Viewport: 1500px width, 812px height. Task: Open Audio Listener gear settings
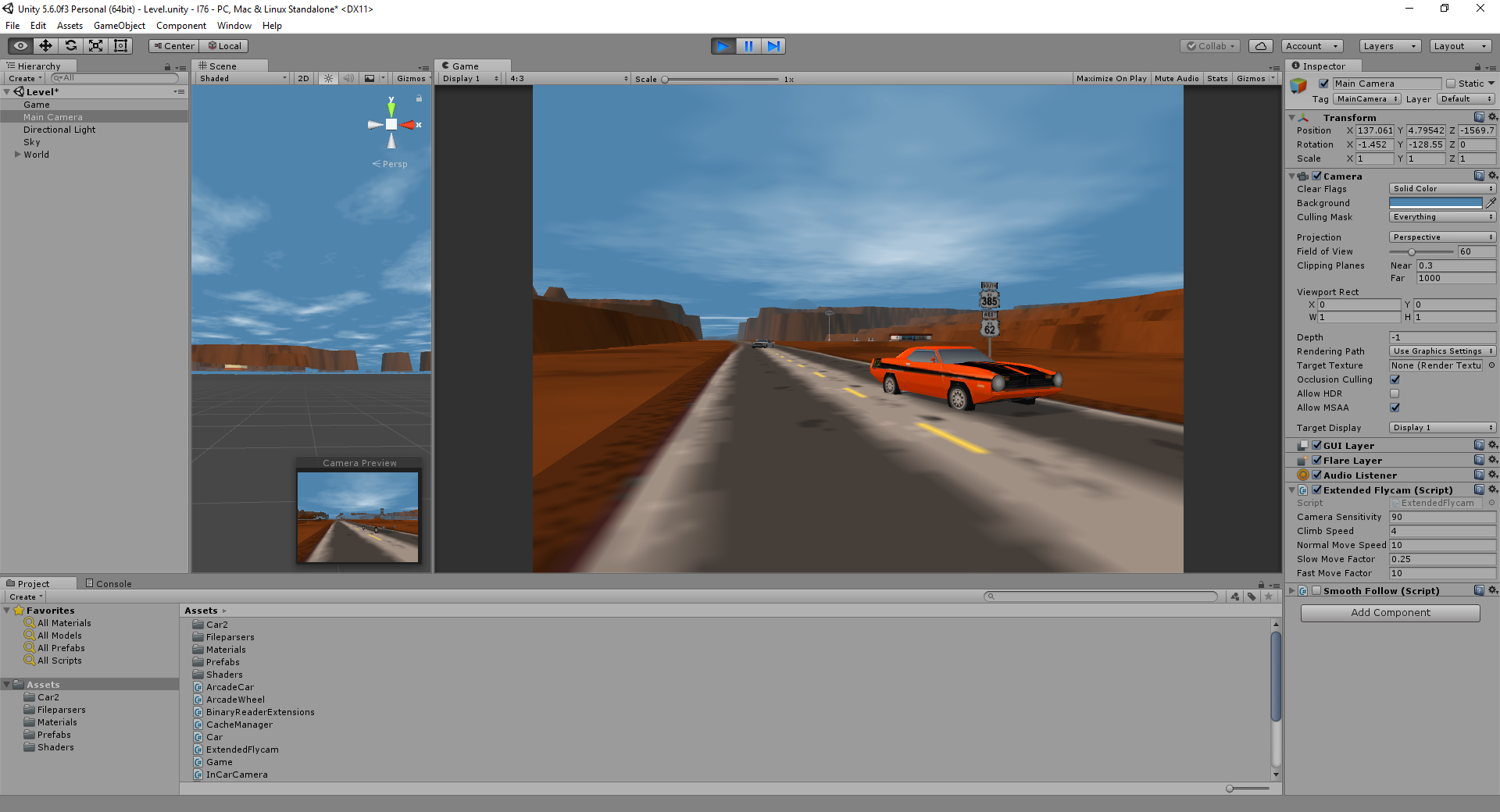pos(1492,475)
